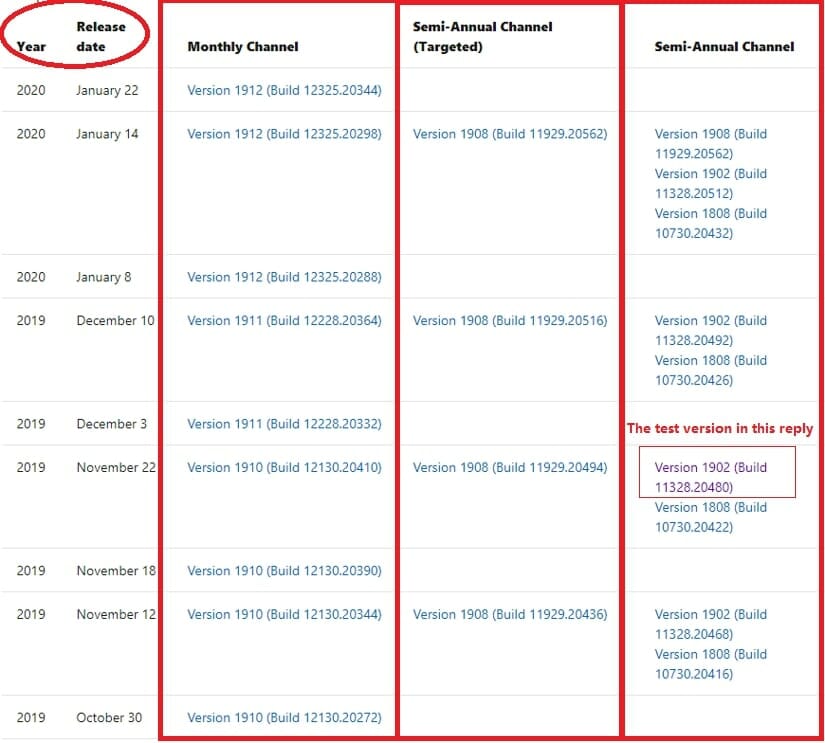Viewport: 825px width, 743px height.
Task: Select the January 14 release date cell
Action: pos(107,134)
